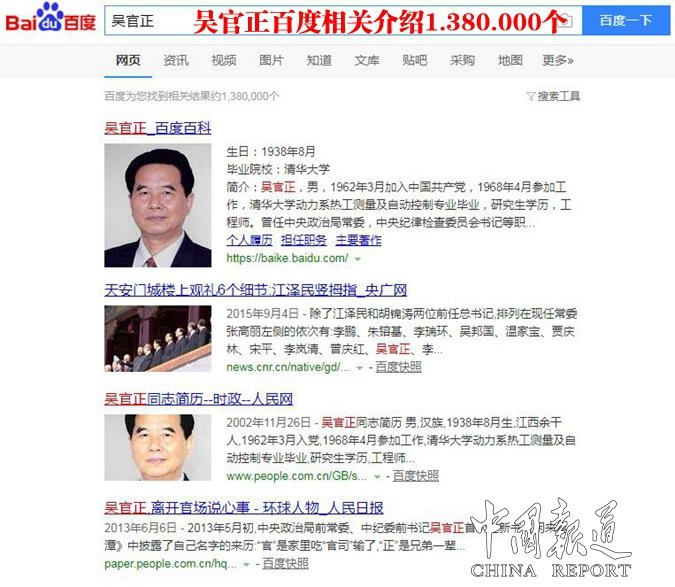Open 百度快照 for the 央广网 result

click(398, 368)
